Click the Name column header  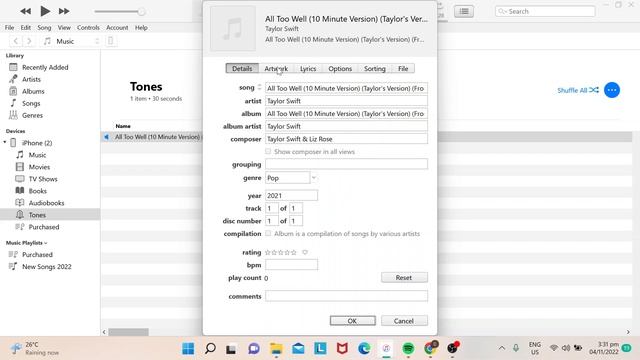coord(123,126)
